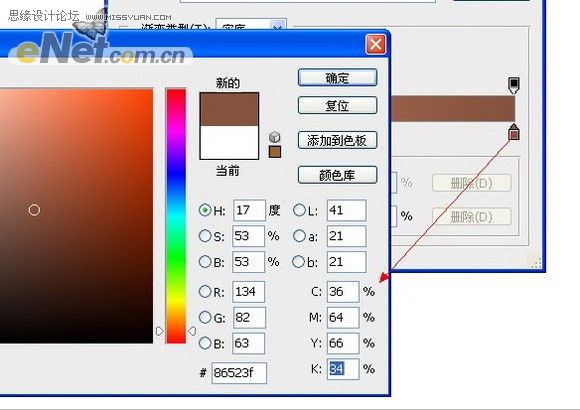
Task: Click the gradient preview bar in gradient editor
Action: pos(453,109)
